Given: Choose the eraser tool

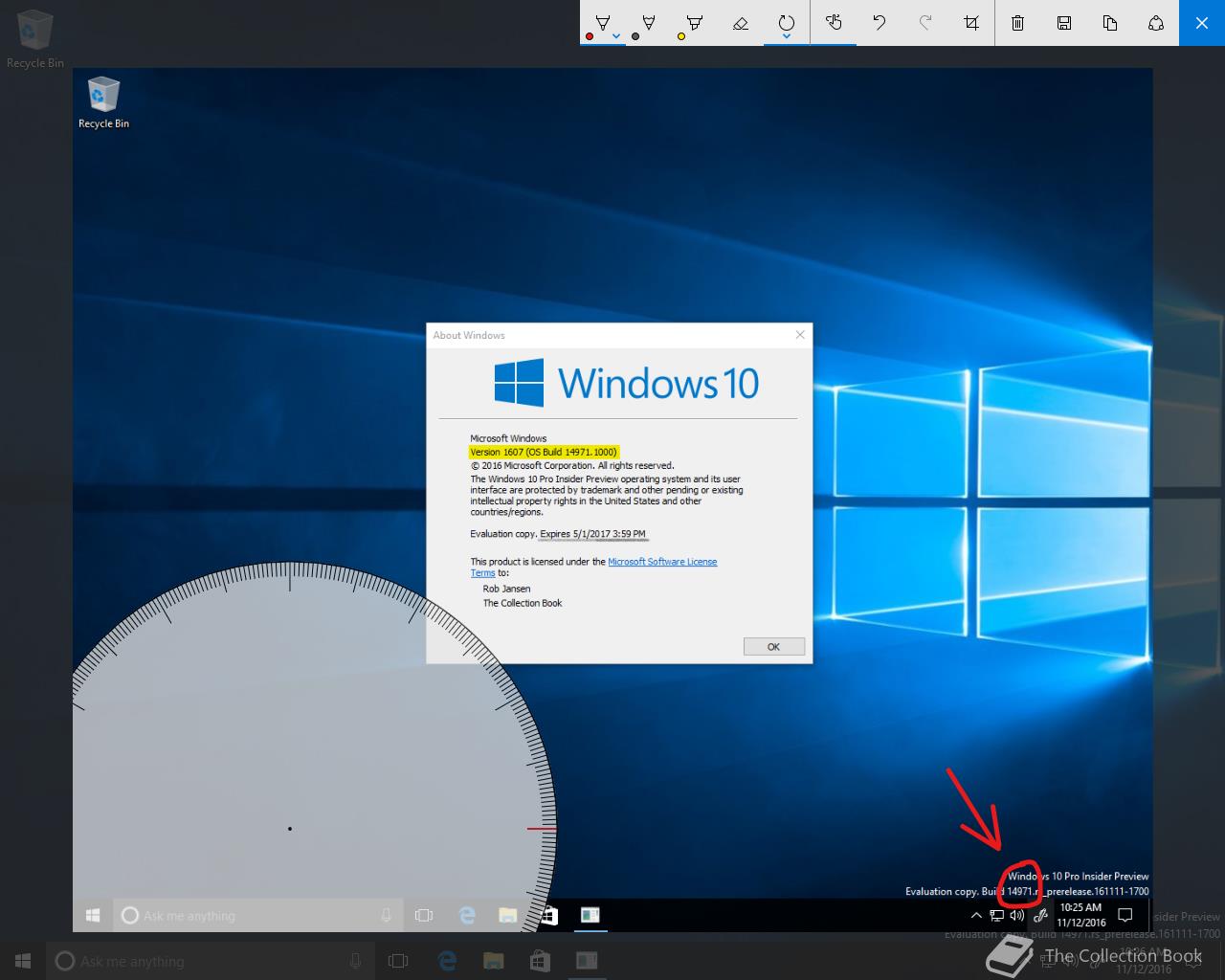Looking at the screenshot, I should (x=740, y=23).
